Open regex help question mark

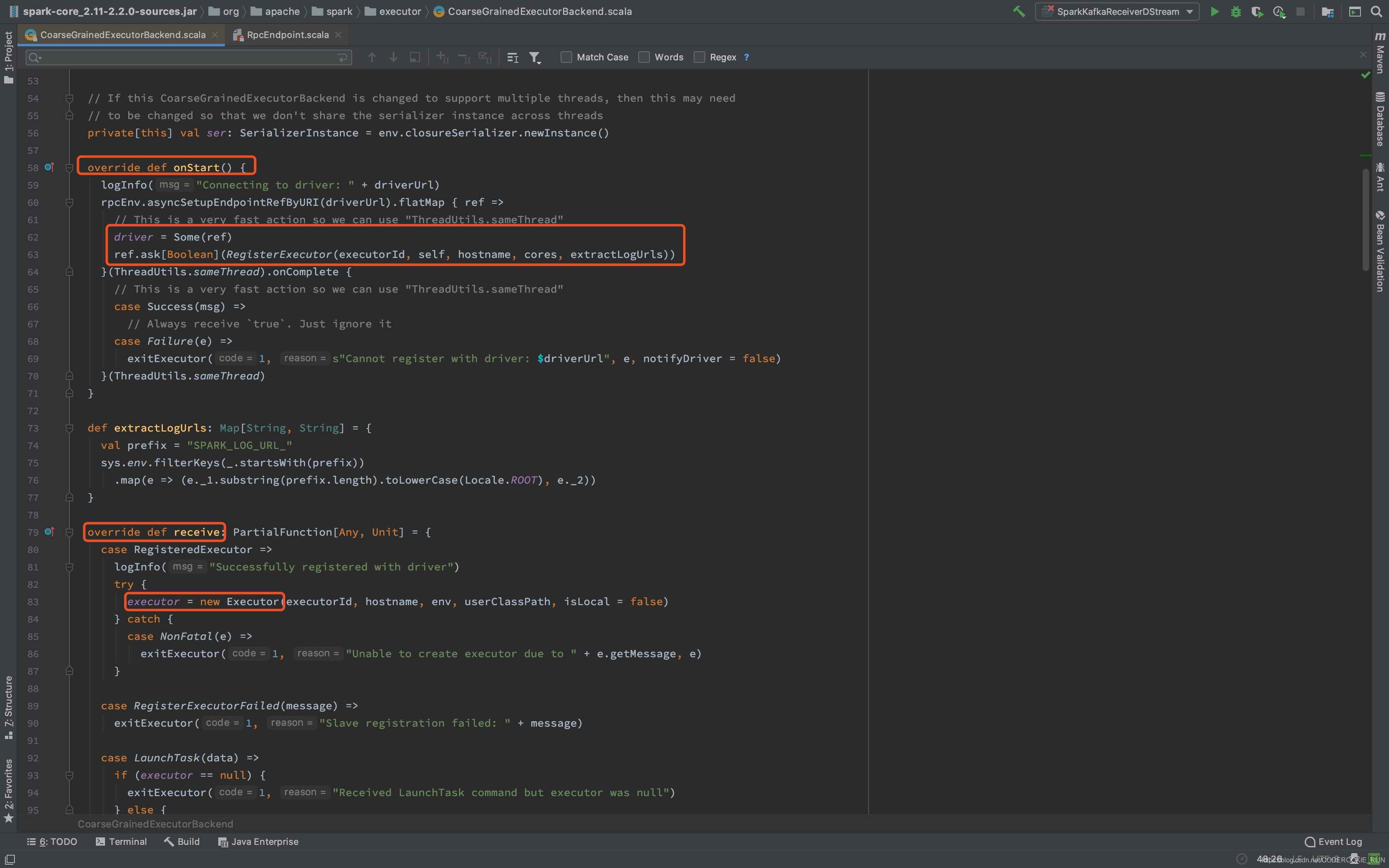(x=746, y=57)
